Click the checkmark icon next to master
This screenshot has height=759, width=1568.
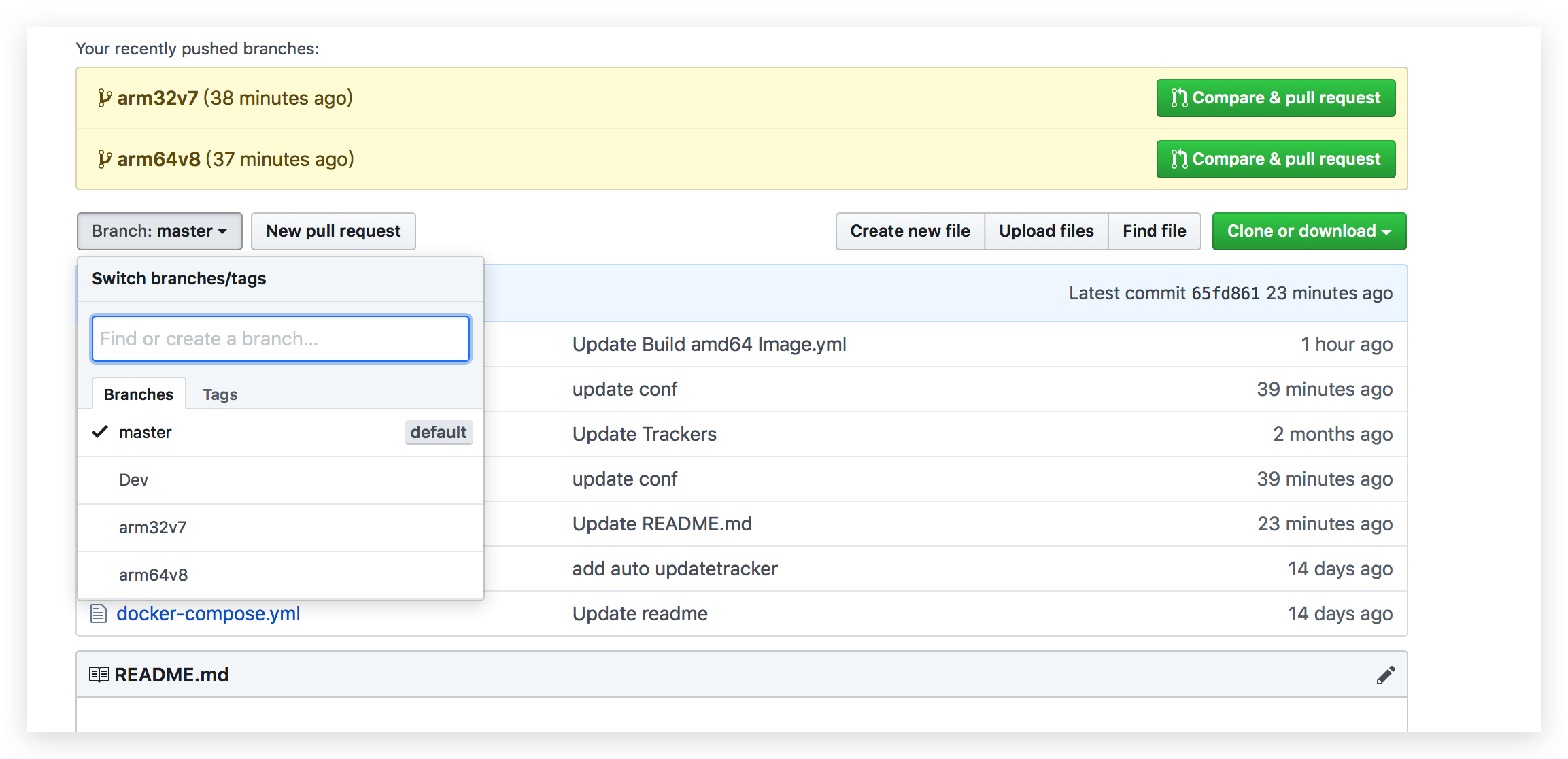(100, 432)
